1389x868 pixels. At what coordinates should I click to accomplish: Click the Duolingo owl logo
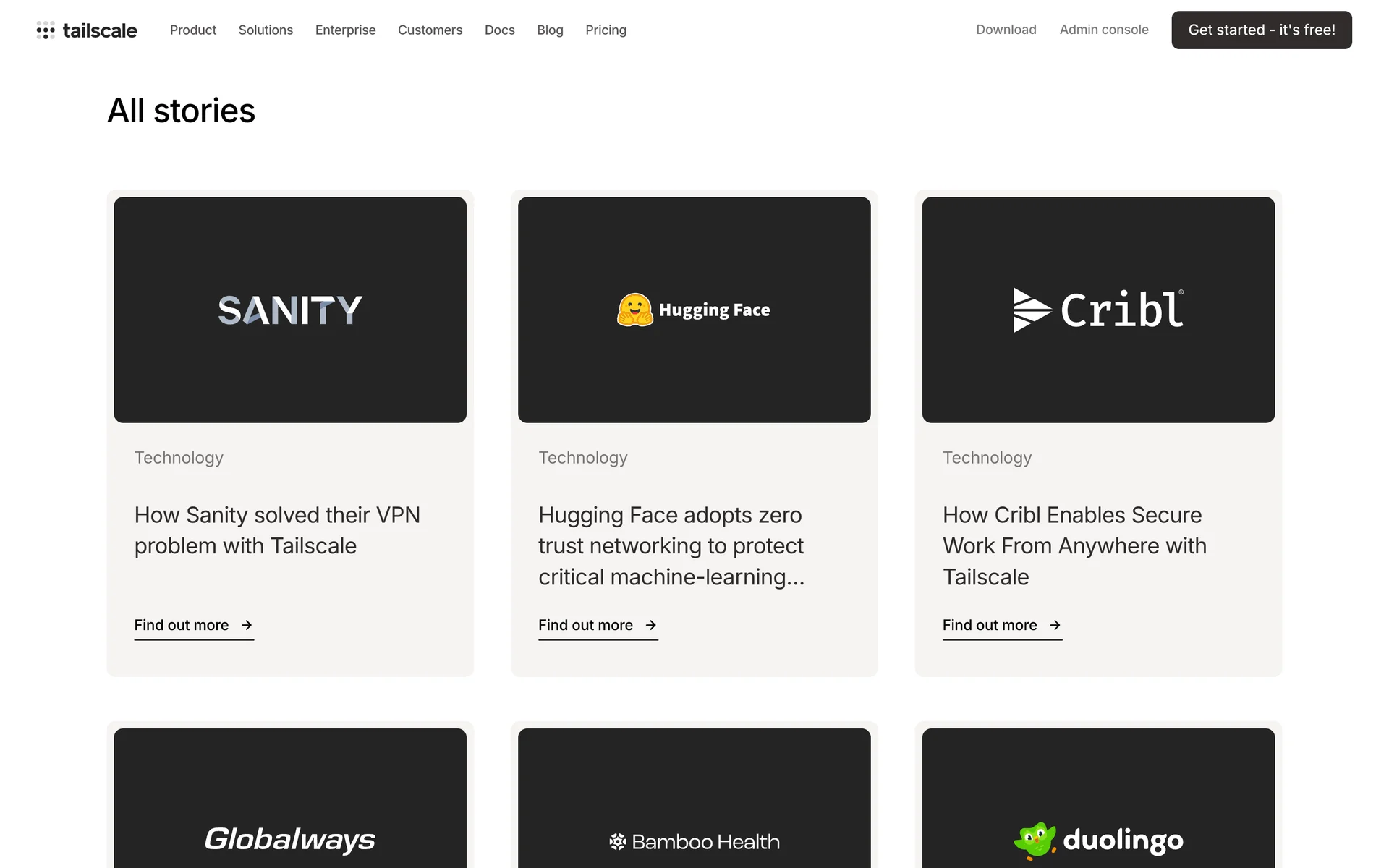coord(1035,840)
